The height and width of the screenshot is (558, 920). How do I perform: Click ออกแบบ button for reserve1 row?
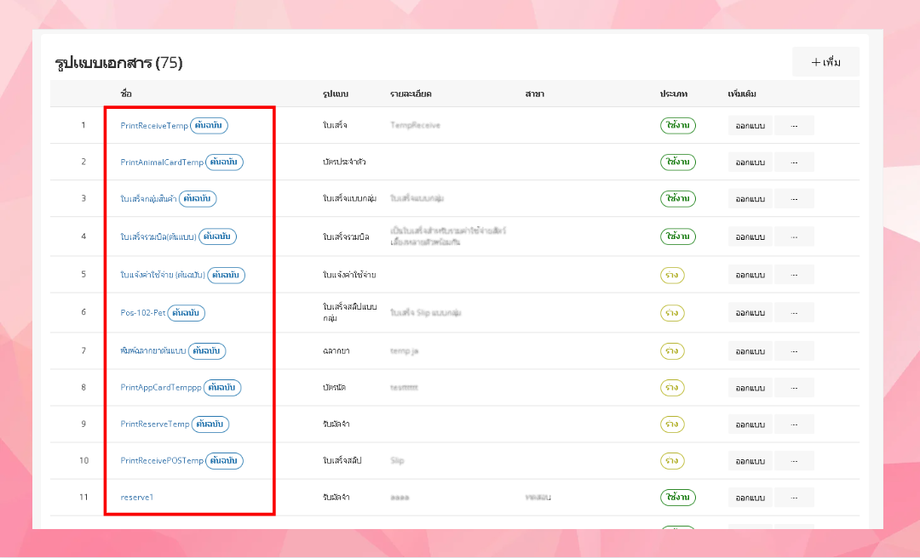[750, 497]
